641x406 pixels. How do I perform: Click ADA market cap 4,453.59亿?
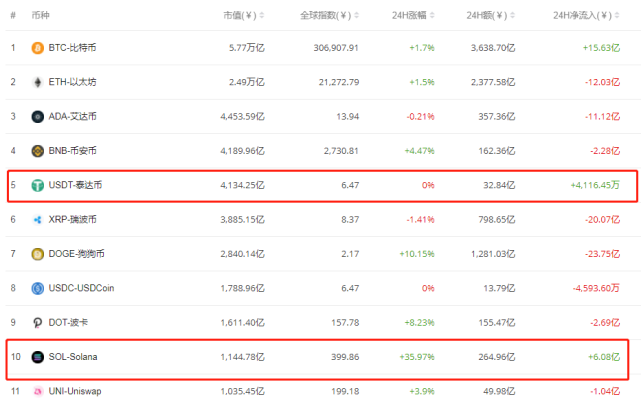point(242,117)
